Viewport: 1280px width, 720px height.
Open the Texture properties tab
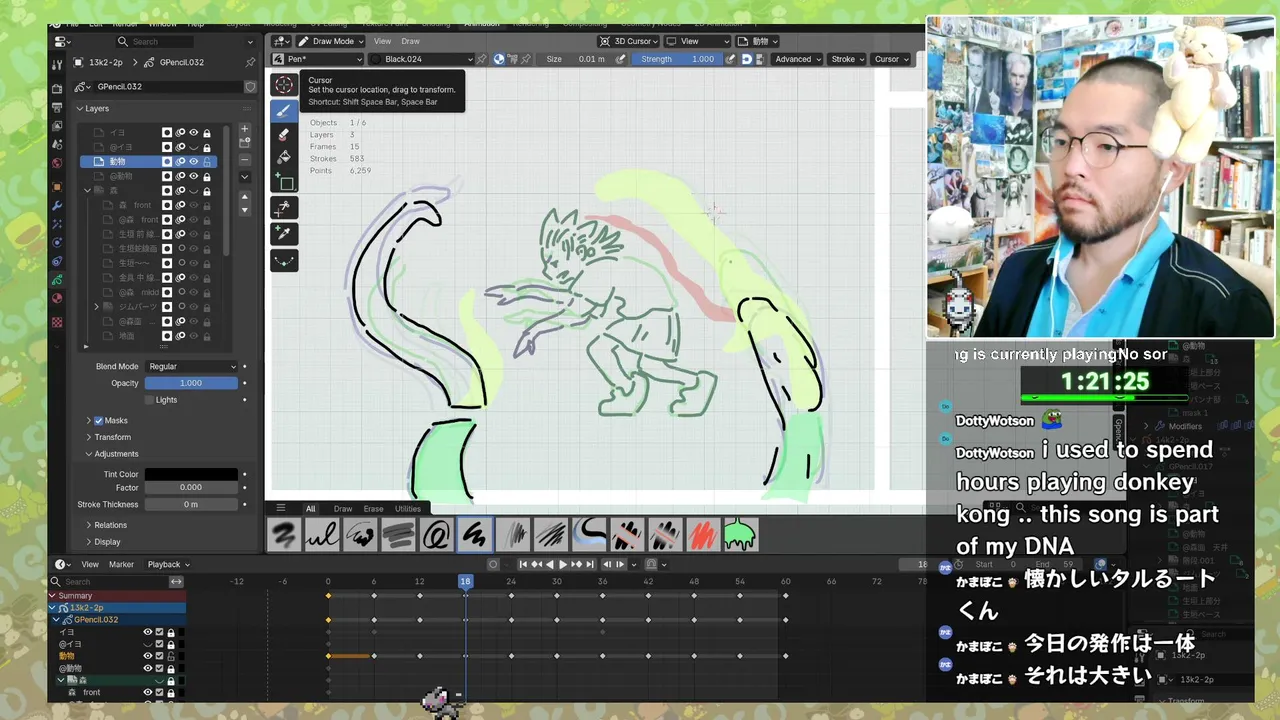[x=57, y=322]
